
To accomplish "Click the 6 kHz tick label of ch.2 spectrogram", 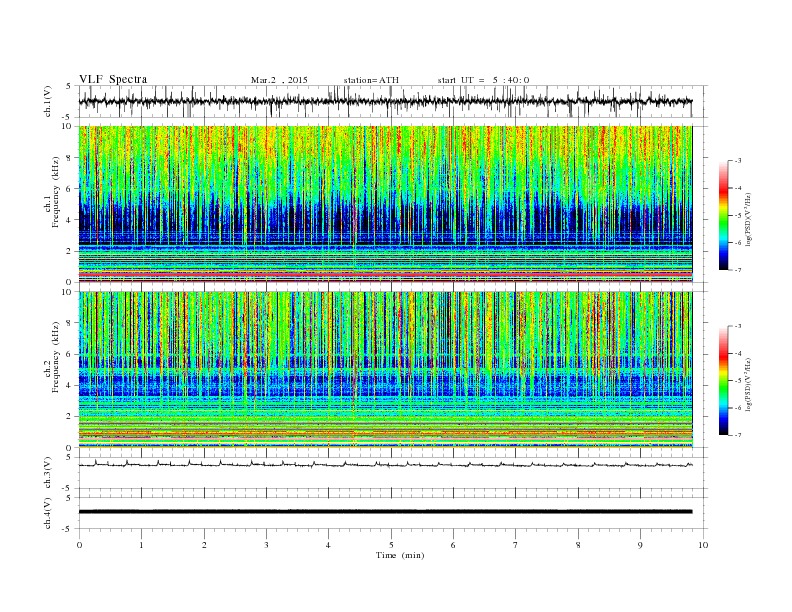I will pyautogui.click(x=70, y=354).
